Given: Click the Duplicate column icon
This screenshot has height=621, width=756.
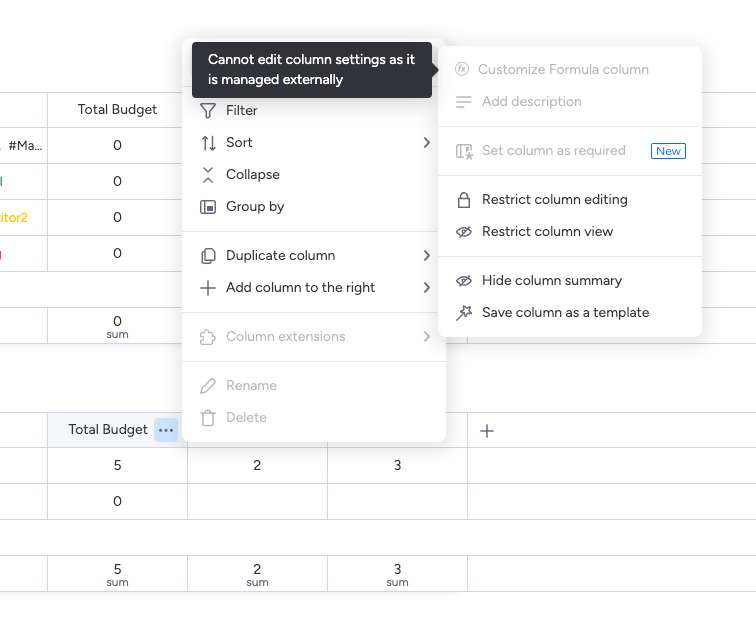Looking at the screenshot, I should [208, 256].
